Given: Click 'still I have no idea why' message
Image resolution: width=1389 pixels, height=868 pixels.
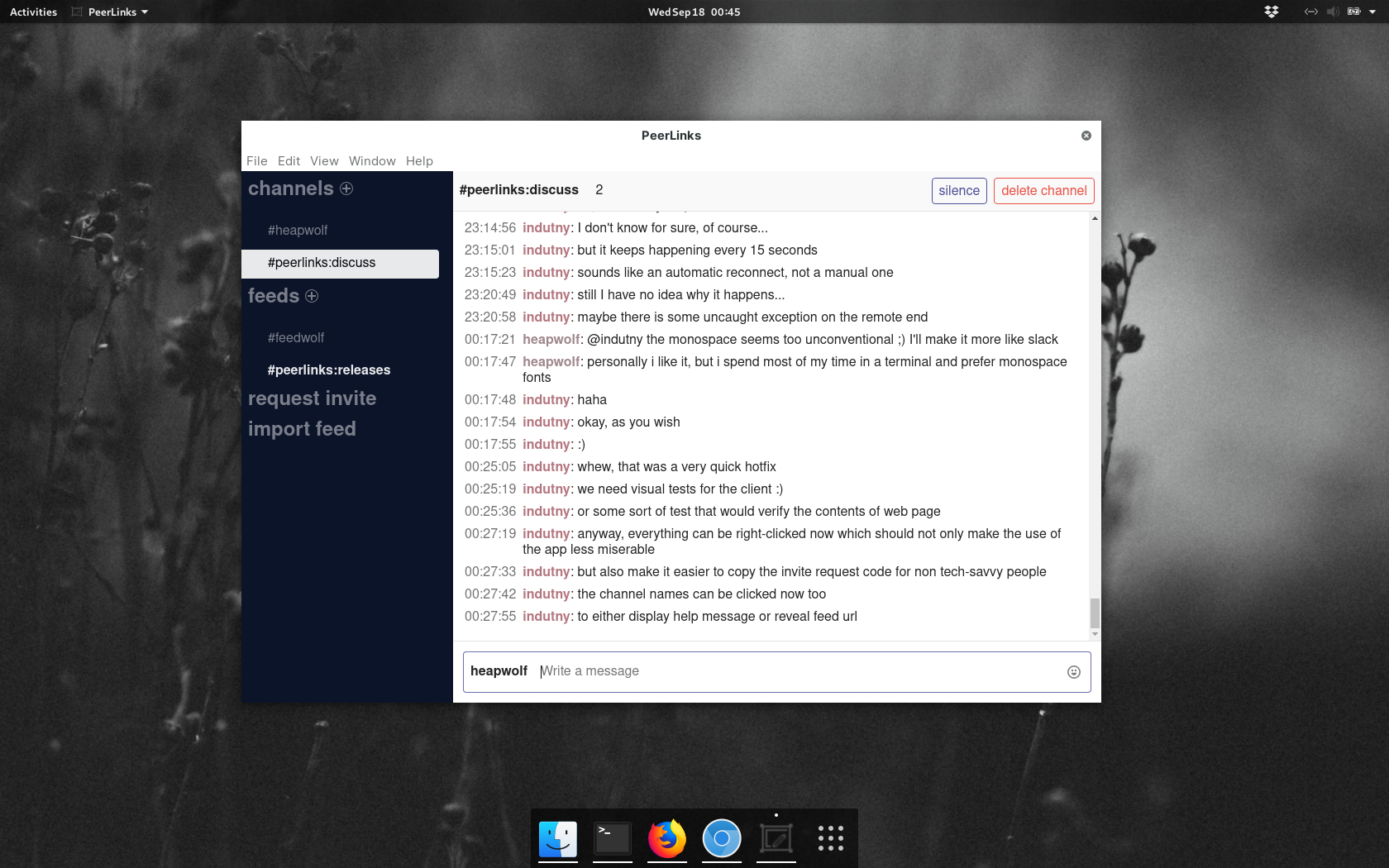Looking at the screenshot, I should point(681,295).
